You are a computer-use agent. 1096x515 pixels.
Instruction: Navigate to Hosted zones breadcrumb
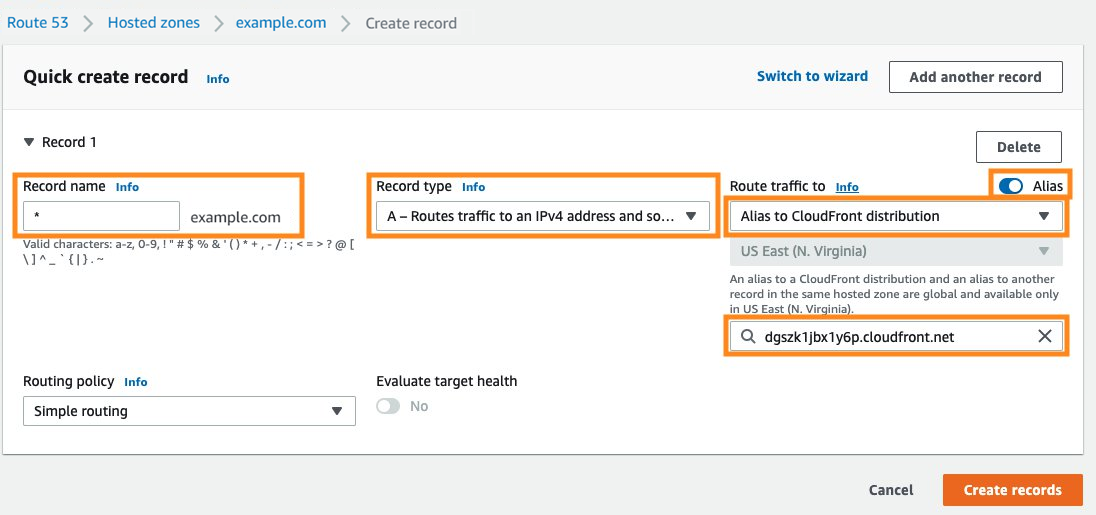pyautogui.click(x=153, y=22)
